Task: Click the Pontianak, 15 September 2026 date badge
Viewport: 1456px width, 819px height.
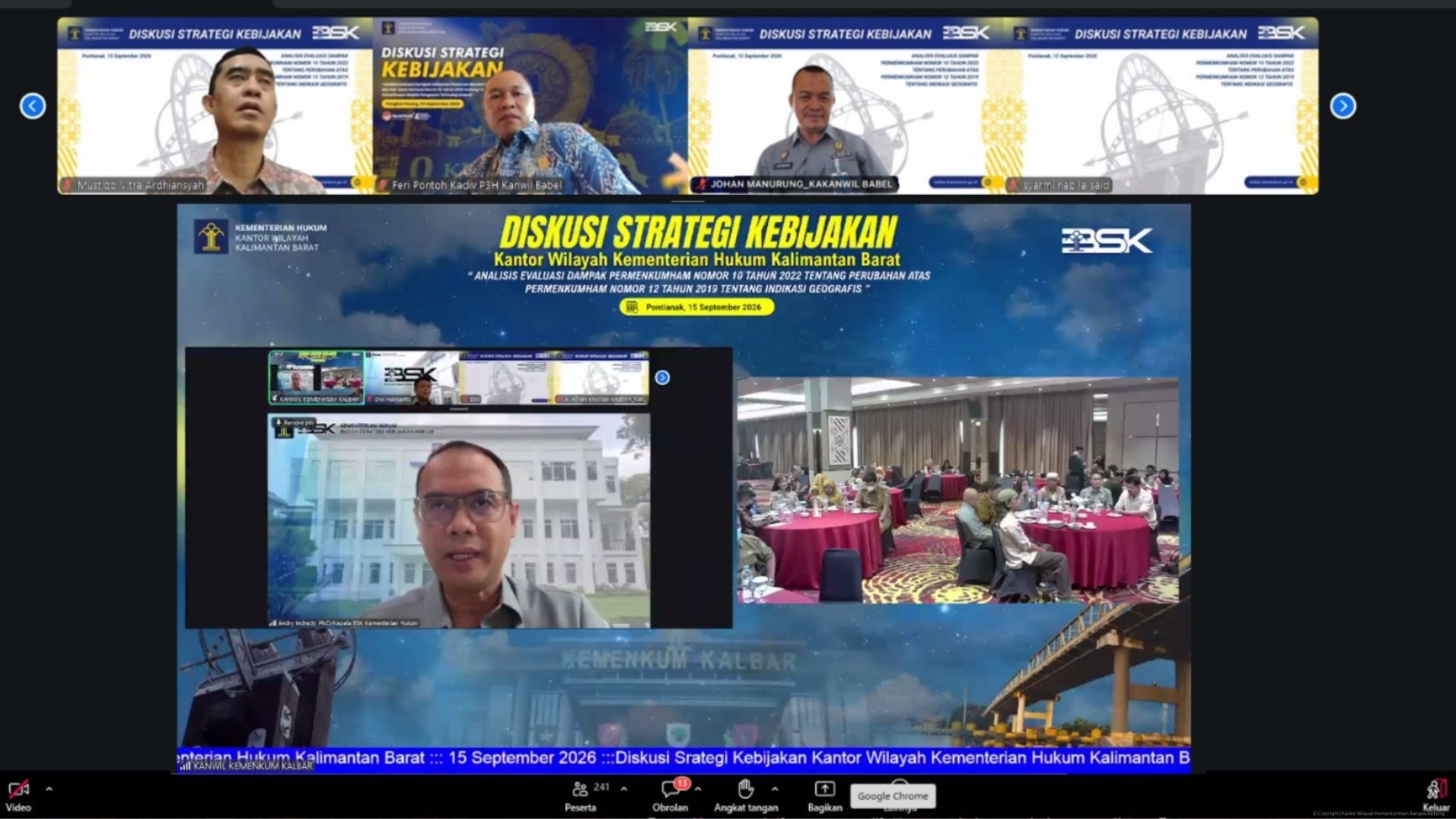Action: (x=697, y=308)
